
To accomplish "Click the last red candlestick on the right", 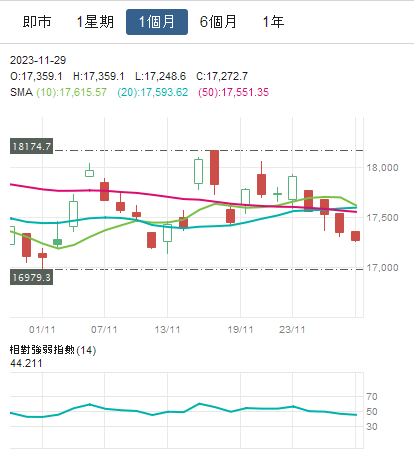I will 355,236.
